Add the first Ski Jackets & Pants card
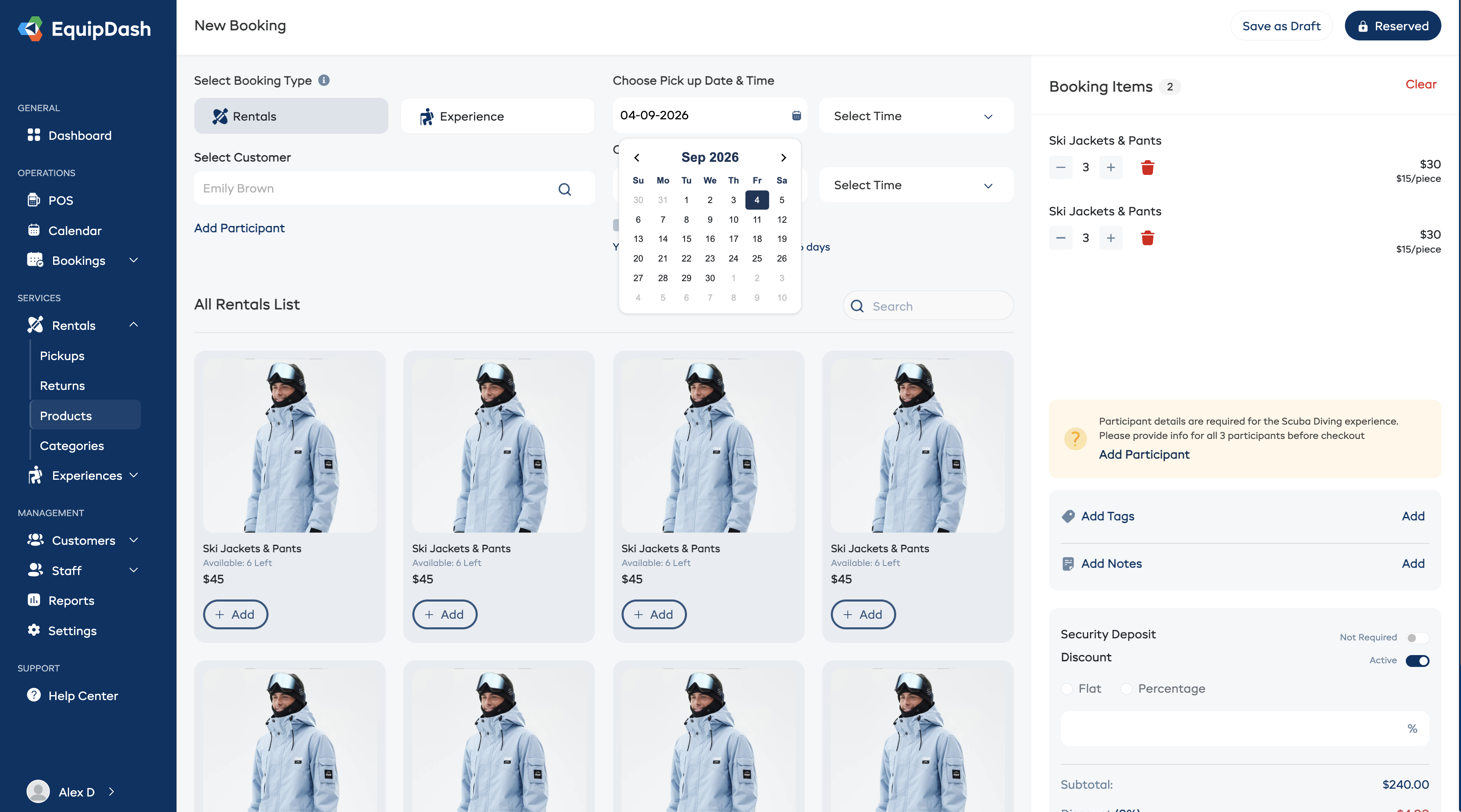 tap(235, 614)
